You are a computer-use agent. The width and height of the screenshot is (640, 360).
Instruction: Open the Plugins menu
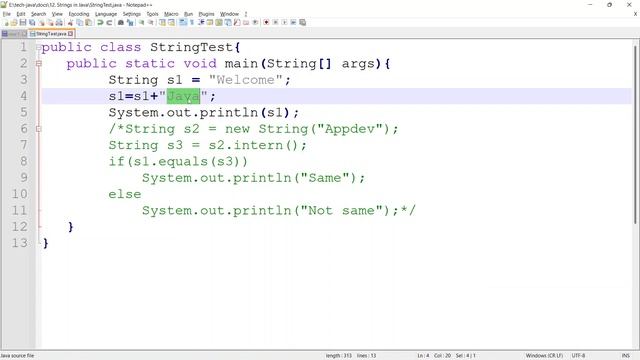(206, 14)
